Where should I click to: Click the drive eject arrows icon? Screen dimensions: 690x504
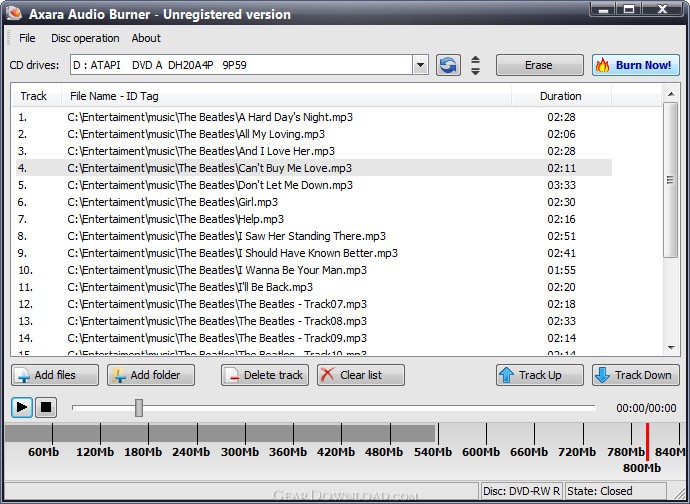pos(475,65)
